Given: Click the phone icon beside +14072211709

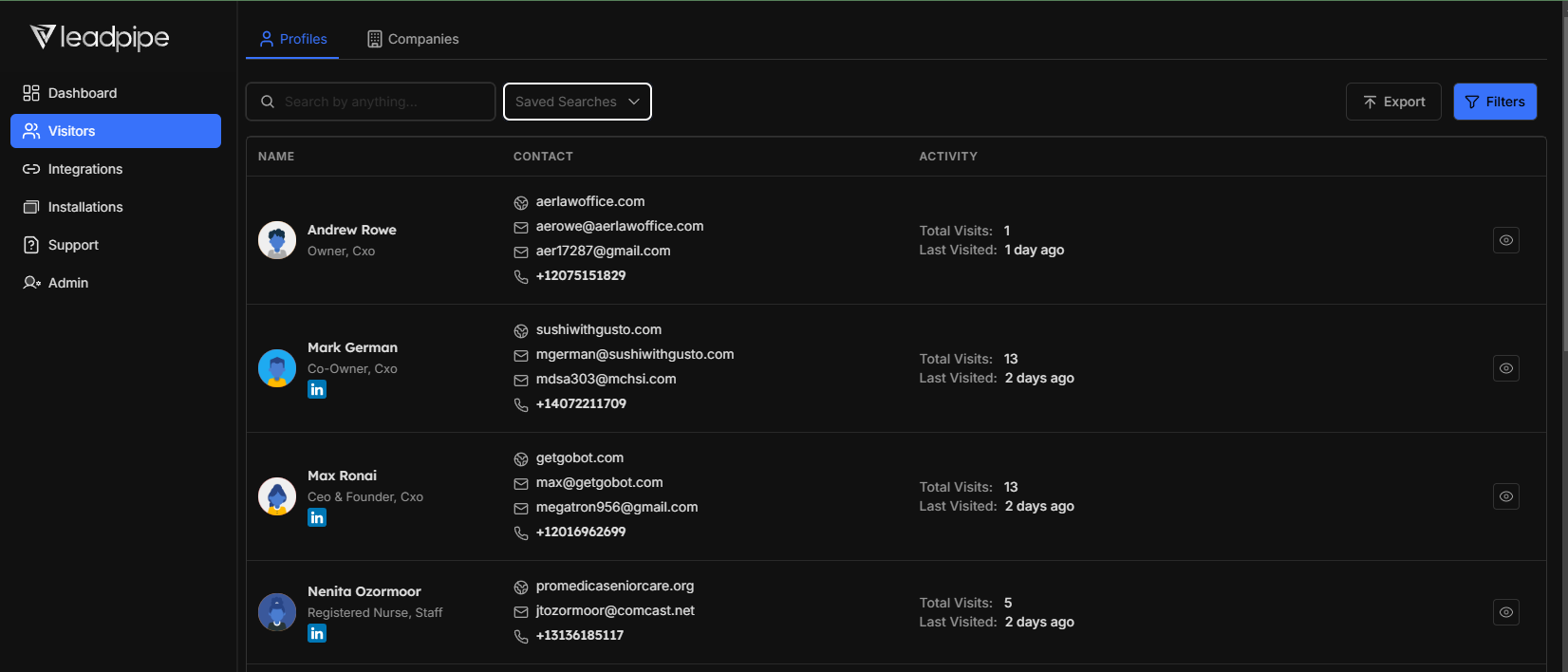Looking at the screenshot, I should pyautogui.click(x=521, y=405).
